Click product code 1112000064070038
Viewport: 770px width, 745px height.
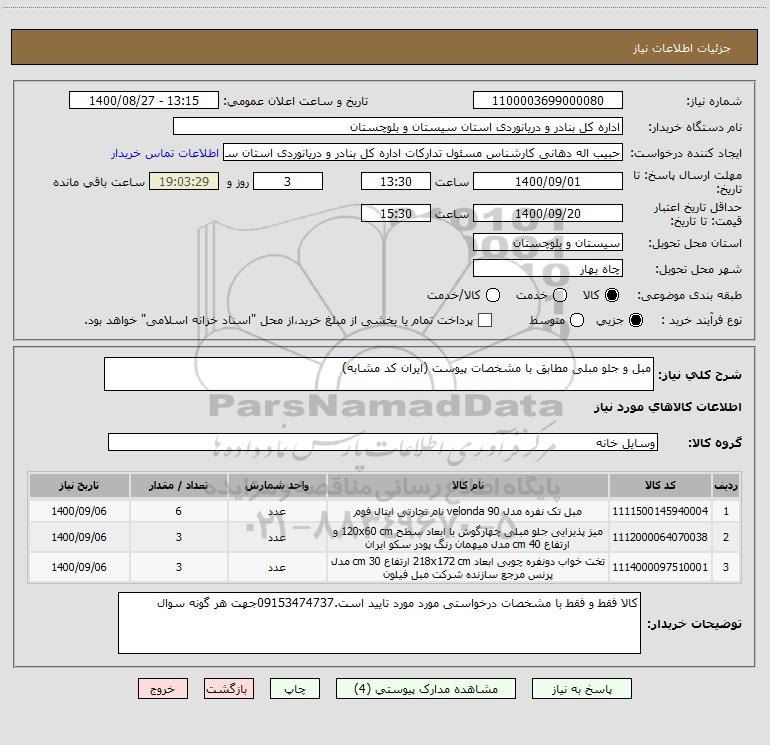coord(660,537)
